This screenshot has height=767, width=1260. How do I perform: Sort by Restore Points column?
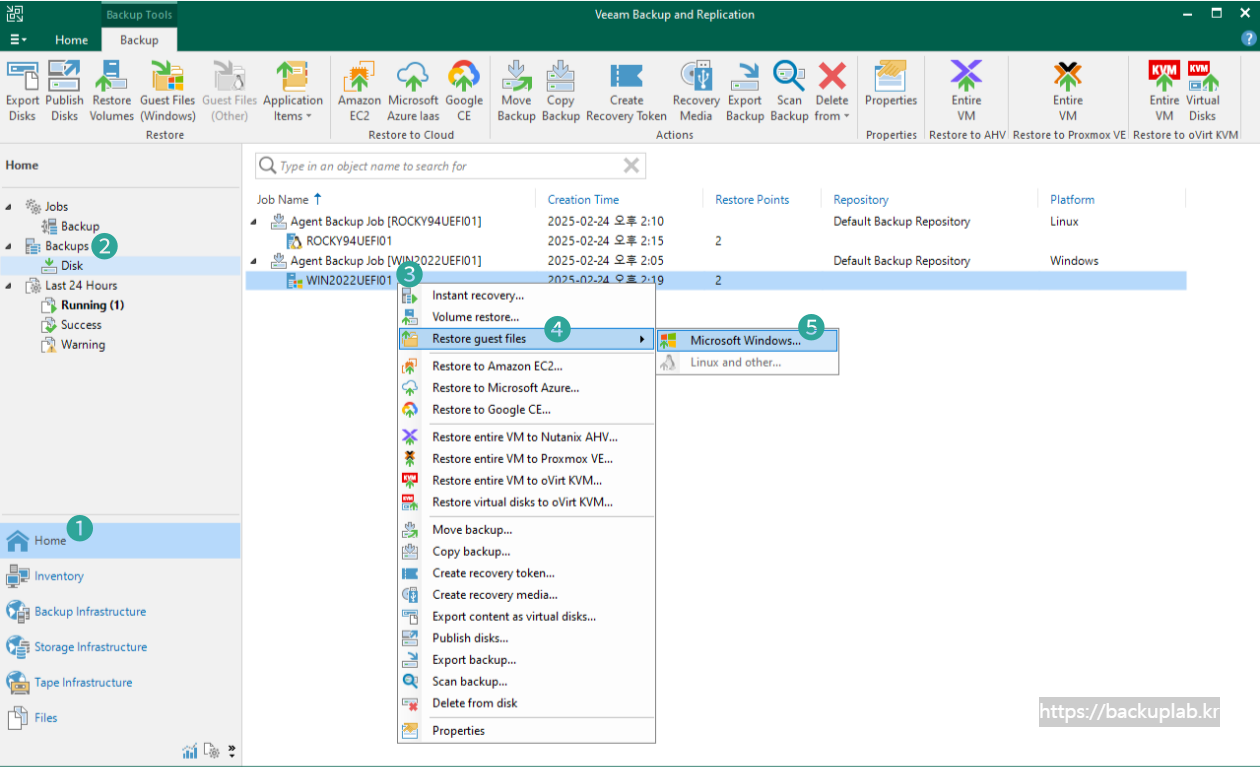click(x=752, y=200)
